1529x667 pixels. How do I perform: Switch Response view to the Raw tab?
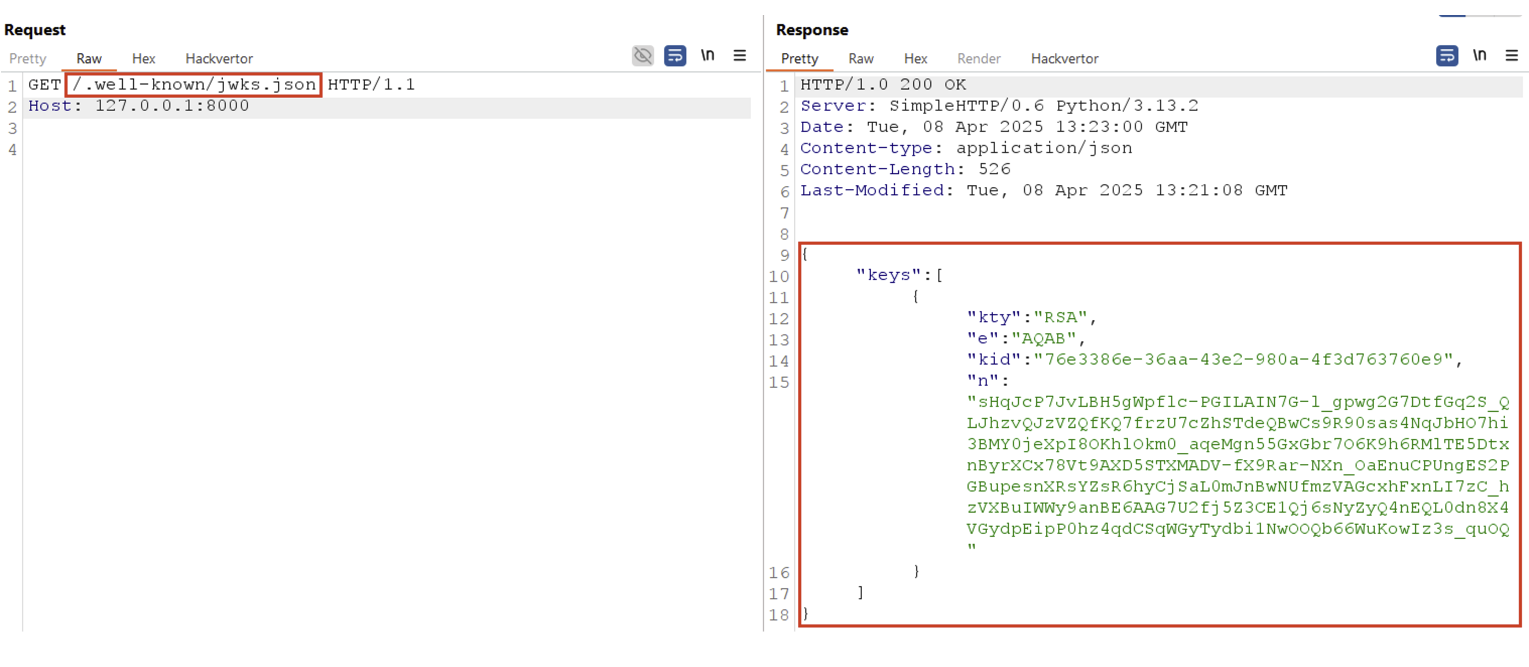click(861, 59)
